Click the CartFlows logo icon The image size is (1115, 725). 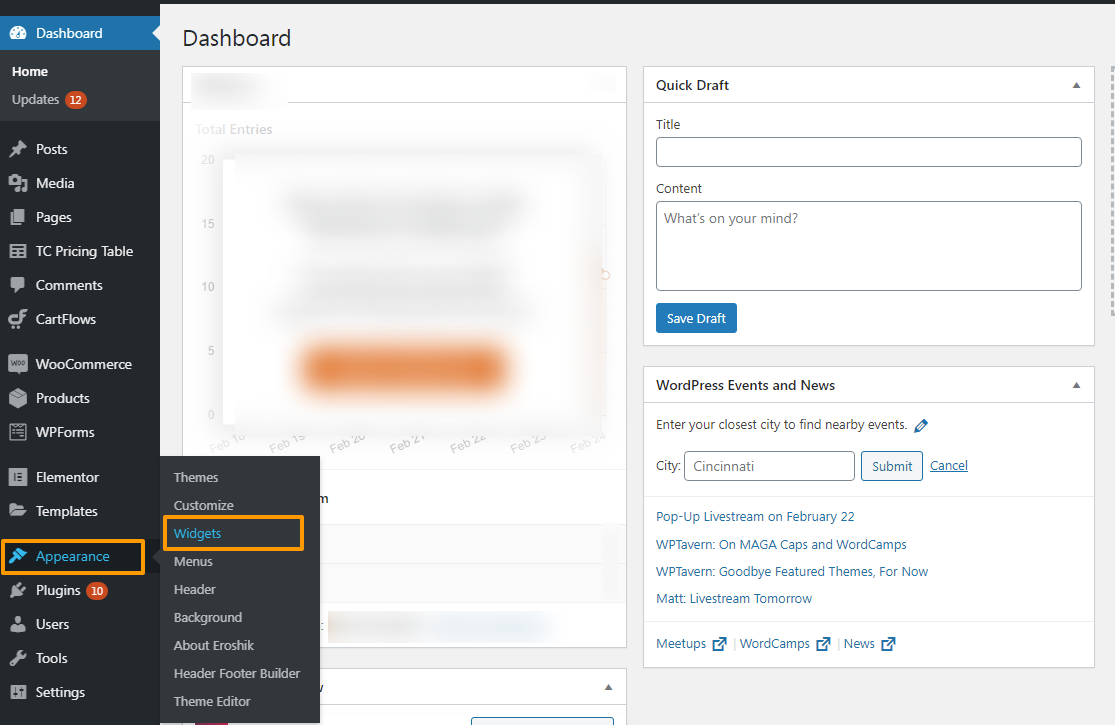point(18,319)
